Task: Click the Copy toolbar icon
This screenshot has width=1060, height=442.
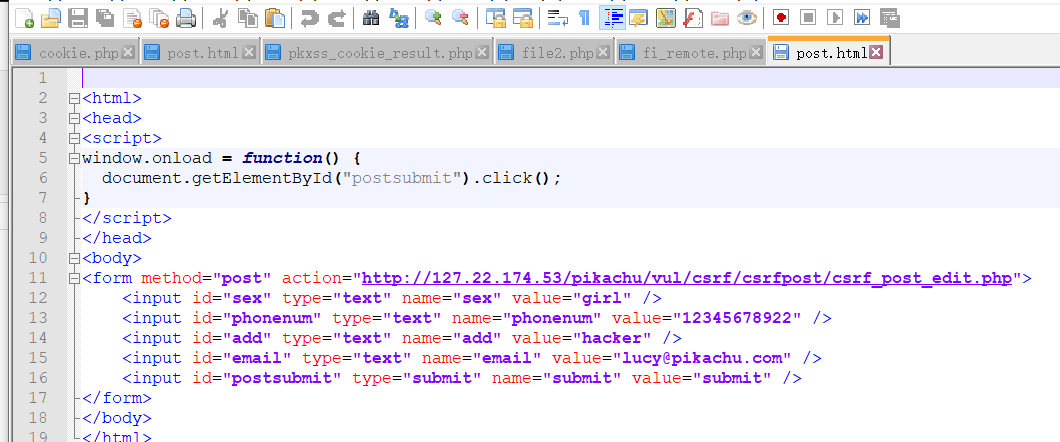Action: pyautogui.click(x=247, y=18)
